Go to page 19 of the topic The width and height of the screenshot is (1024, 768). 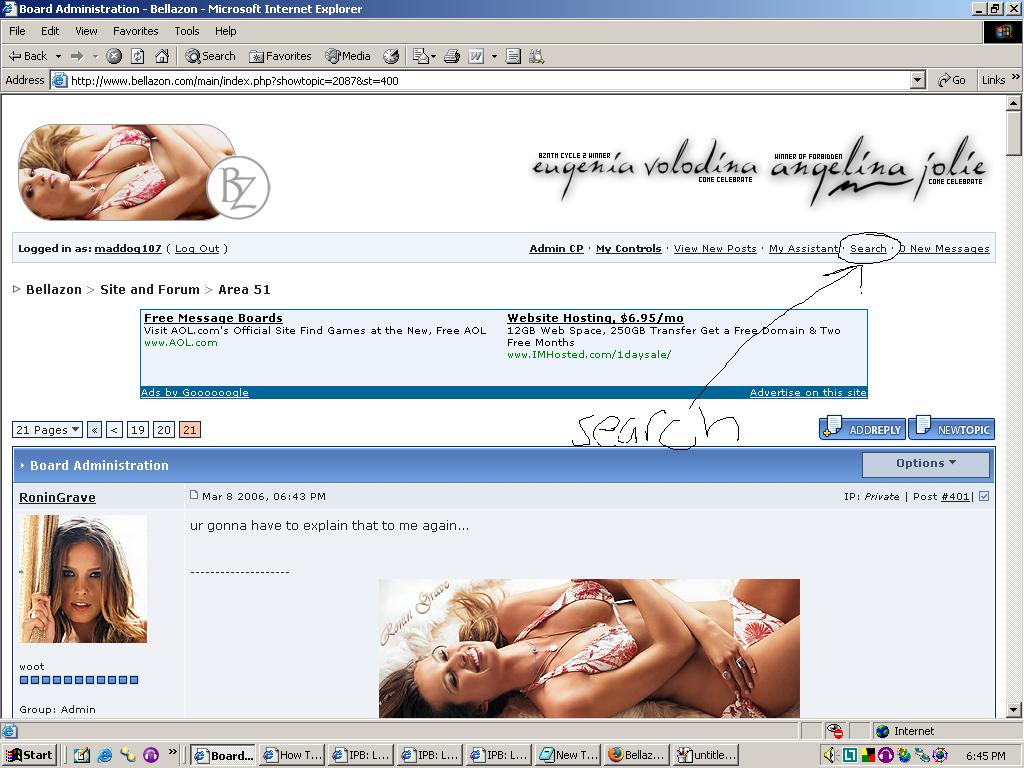(138, 430)
